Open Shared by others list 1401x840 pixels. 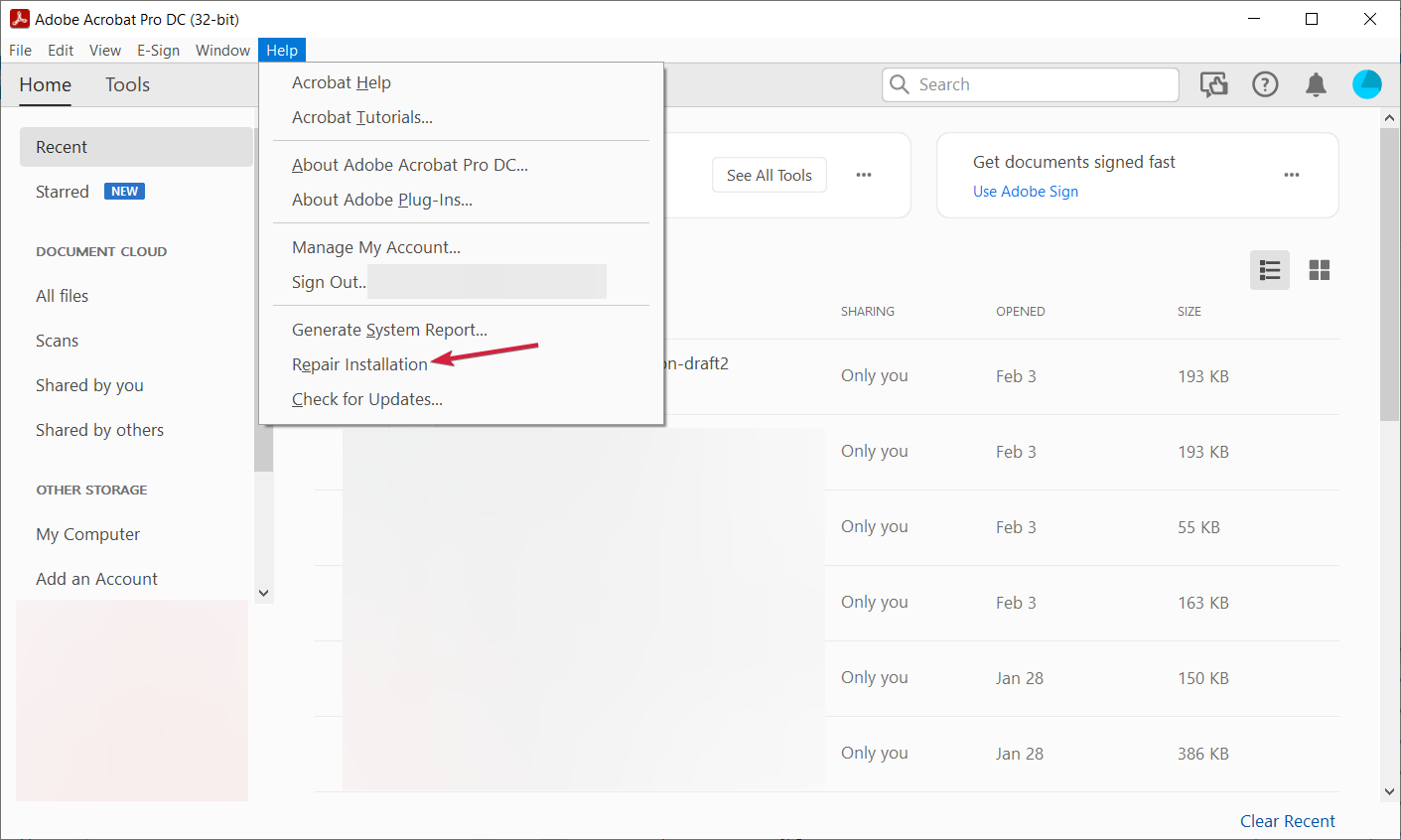(x=99, y=430)
